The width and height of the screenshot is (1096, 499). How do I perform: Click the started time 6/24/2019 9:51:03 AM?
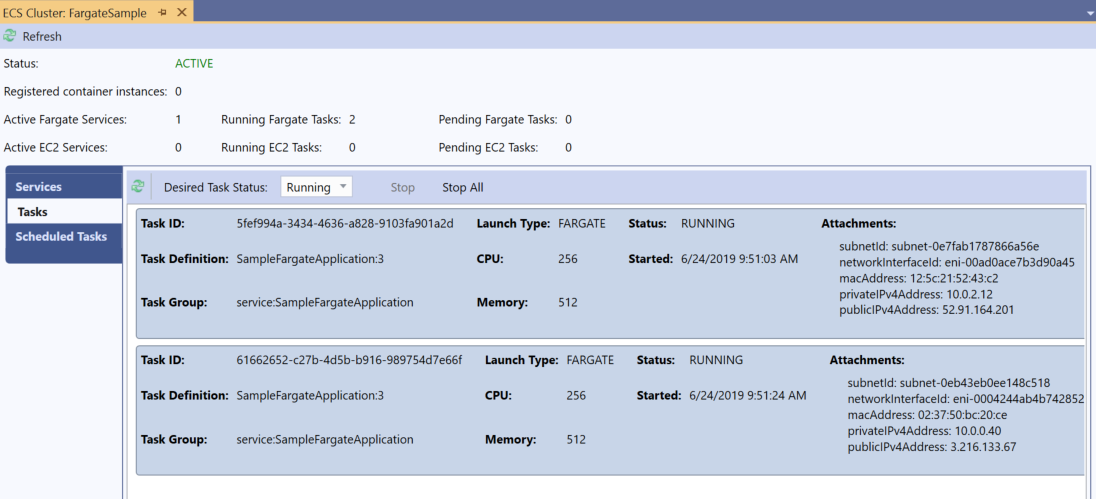pos(739,259)
